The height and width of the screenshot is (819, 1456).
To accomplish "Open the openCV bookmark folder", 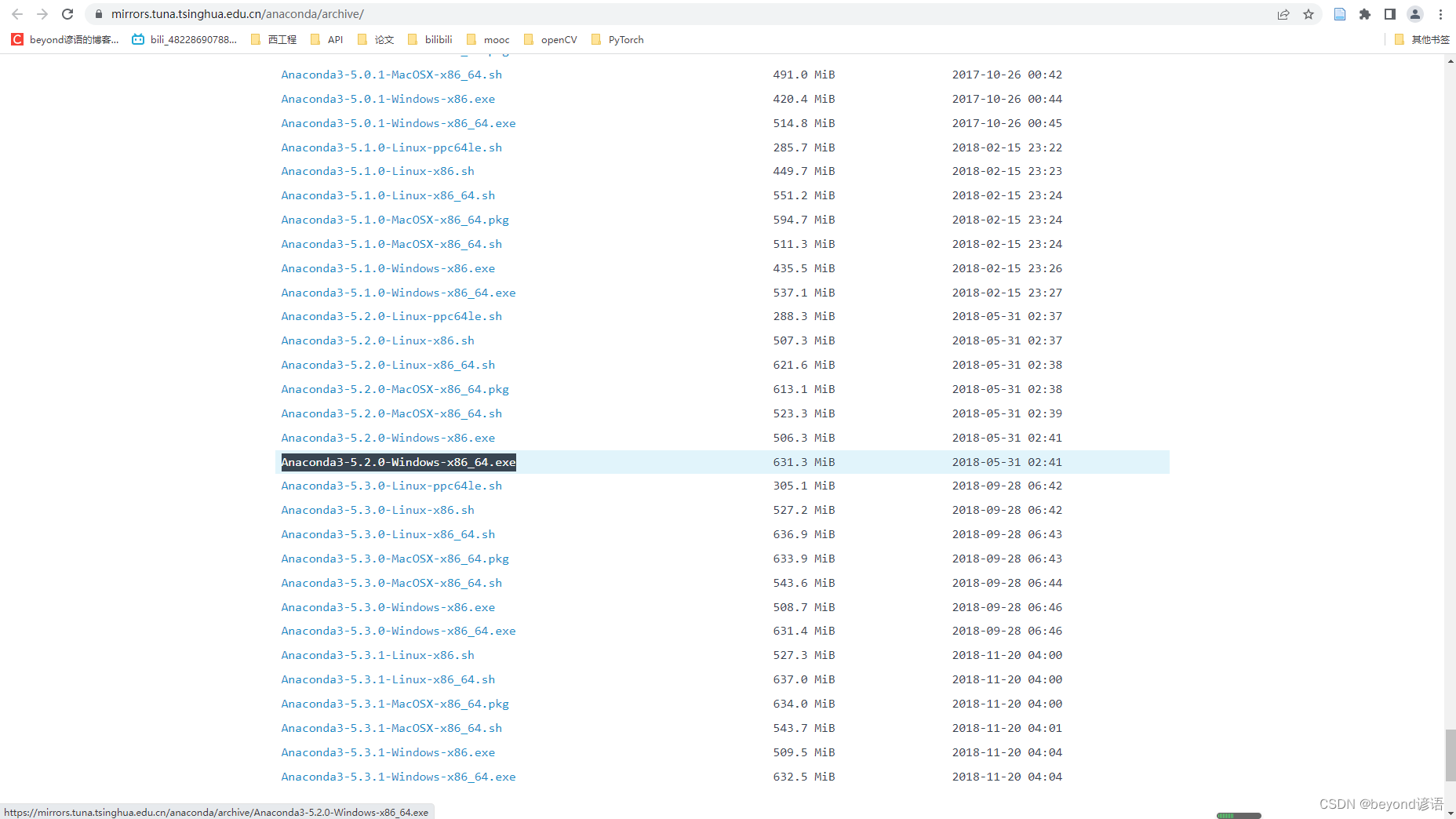I will click(x=551, y=39).
